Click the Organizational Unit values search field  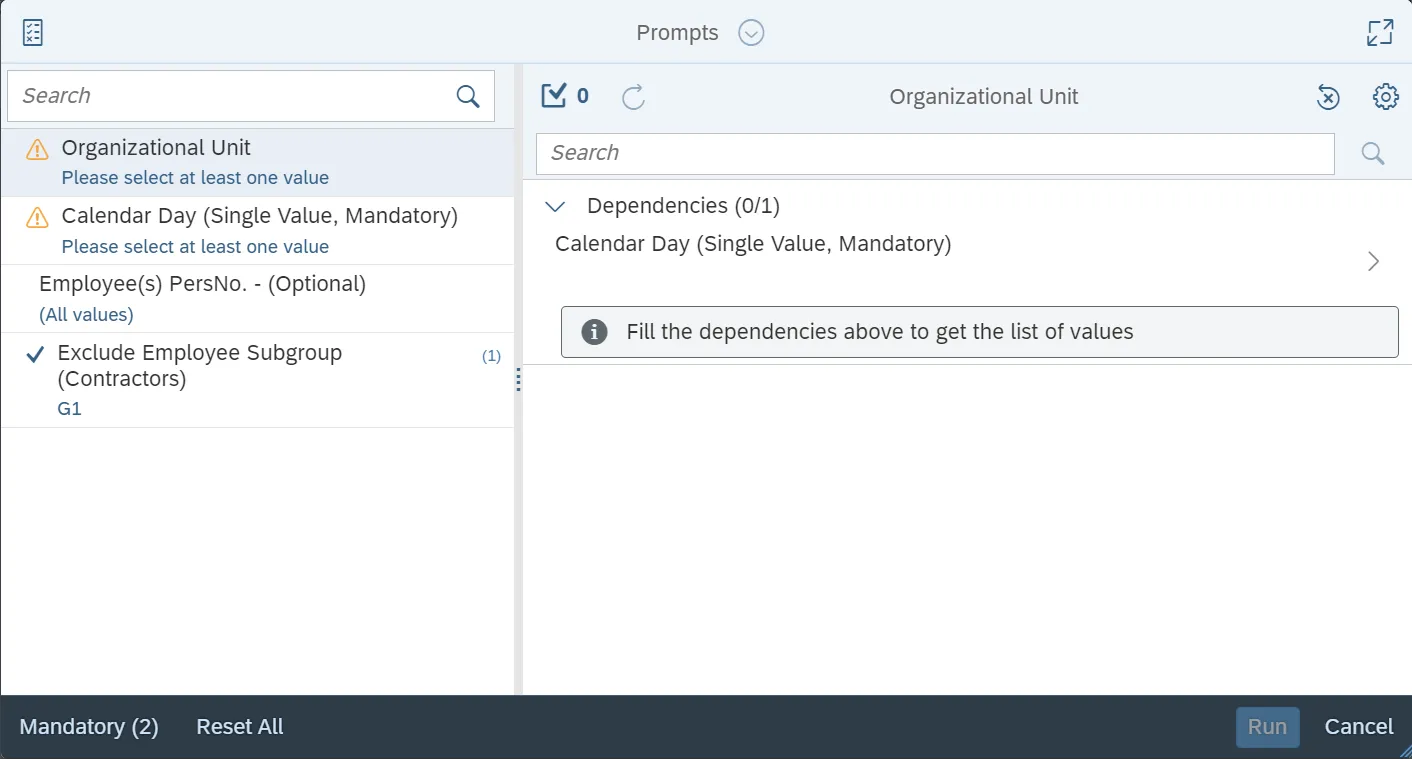935,153
